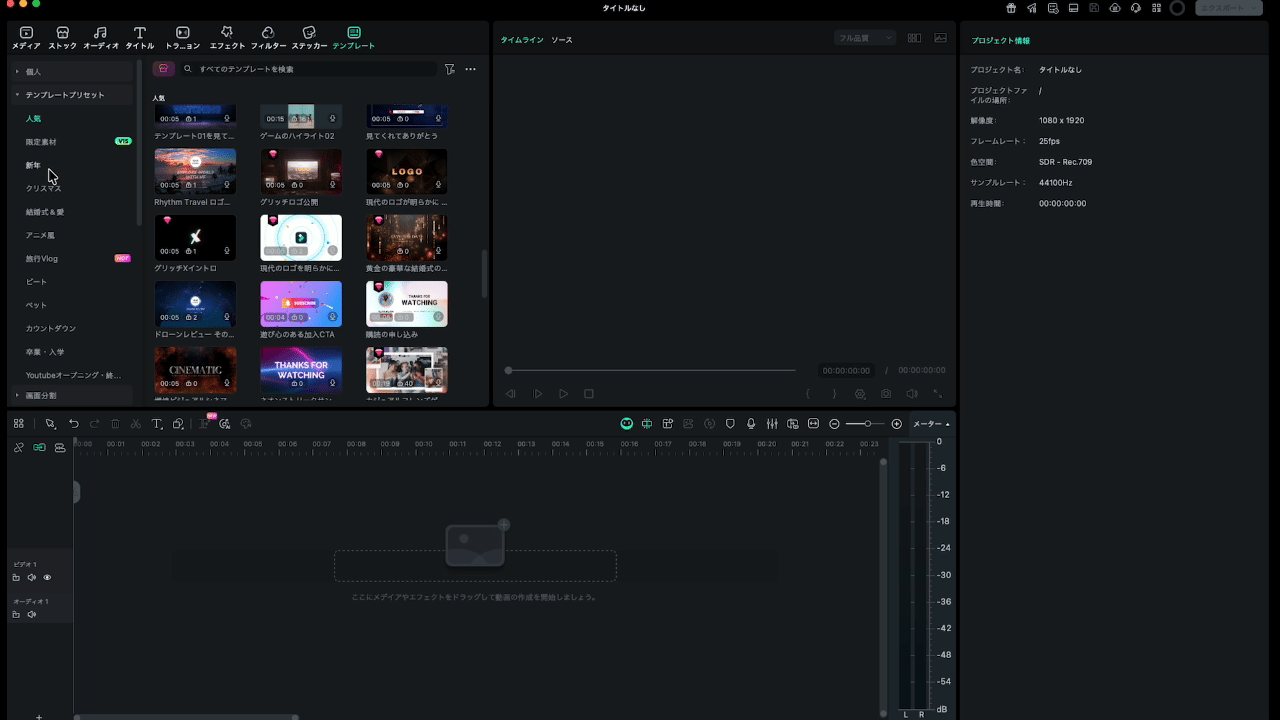This screenshot has width=1280, height=720.
Task: Open the フル品質 playback quality dropdown
Action: [x=865, y=38]
